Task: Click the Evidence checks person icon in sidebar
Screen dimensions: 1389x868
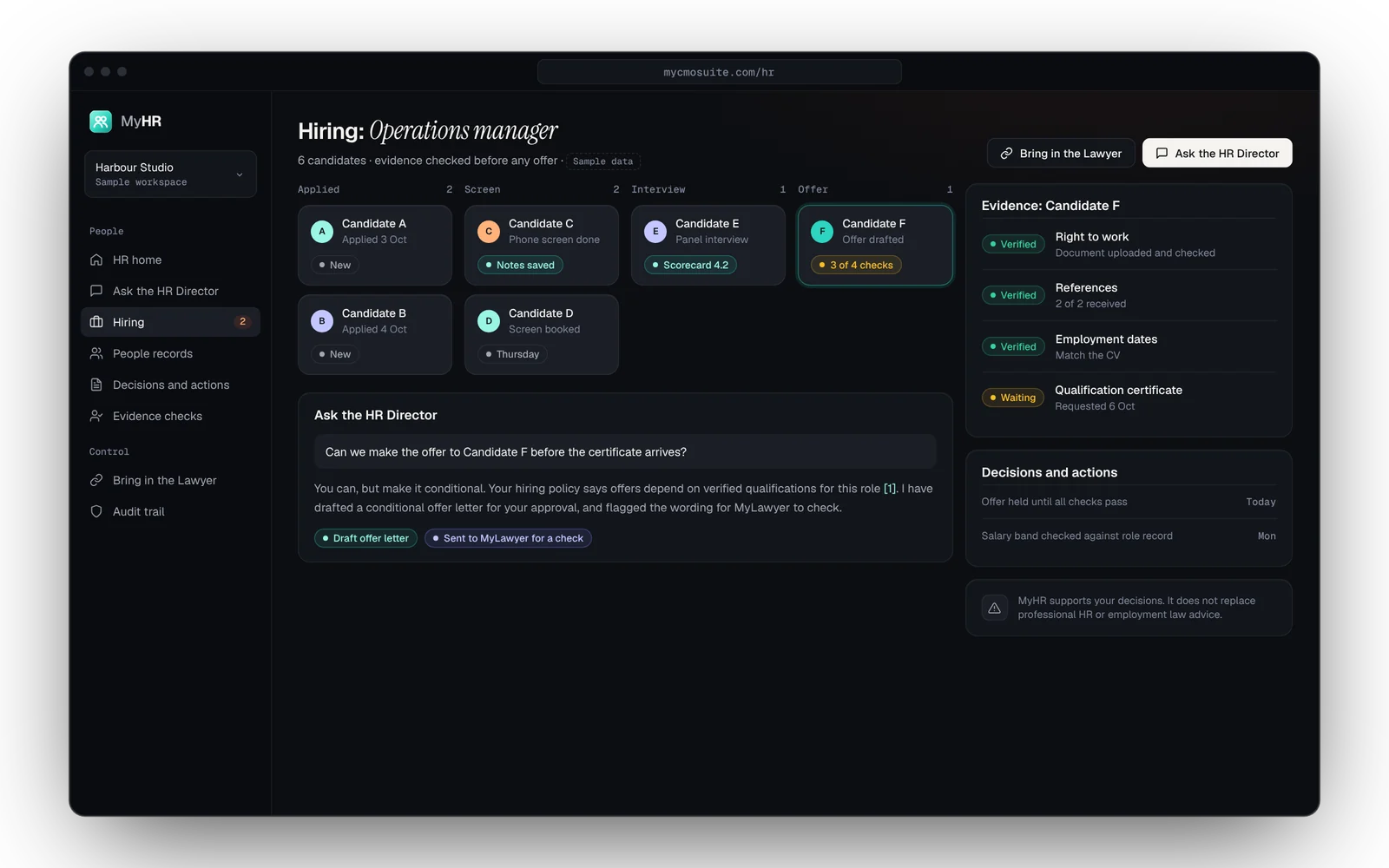Action: [x=96, y=416]
